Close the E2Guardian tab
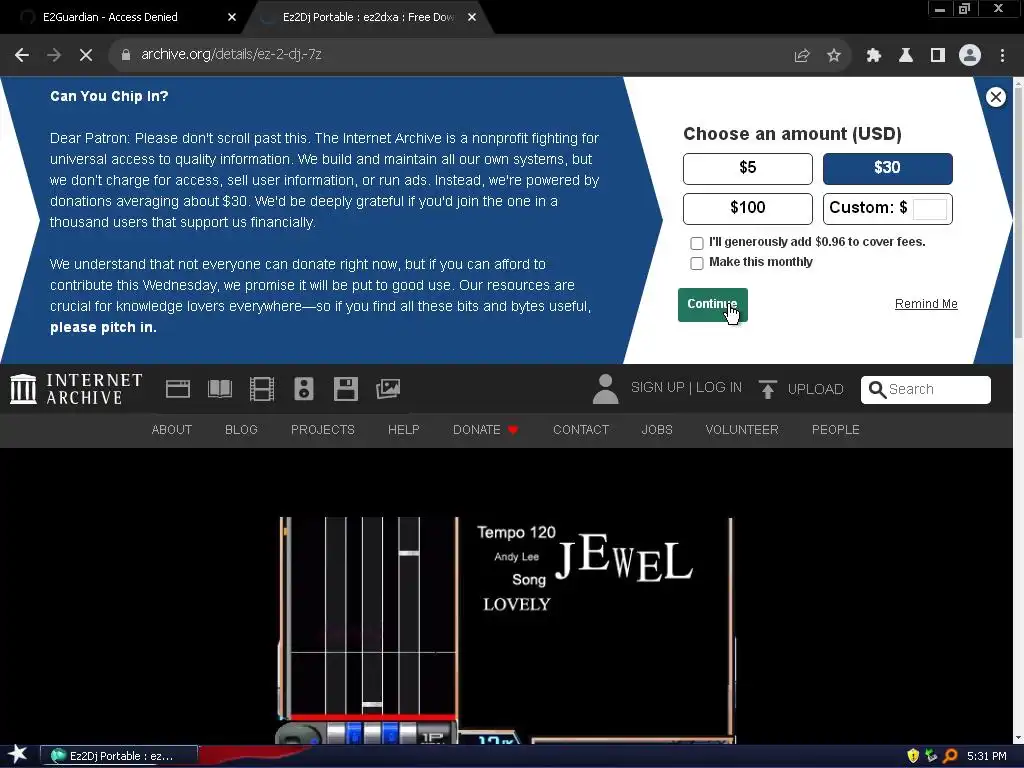Image resolution: width=1024 pixels, height=768 pixels. point(232,18)
